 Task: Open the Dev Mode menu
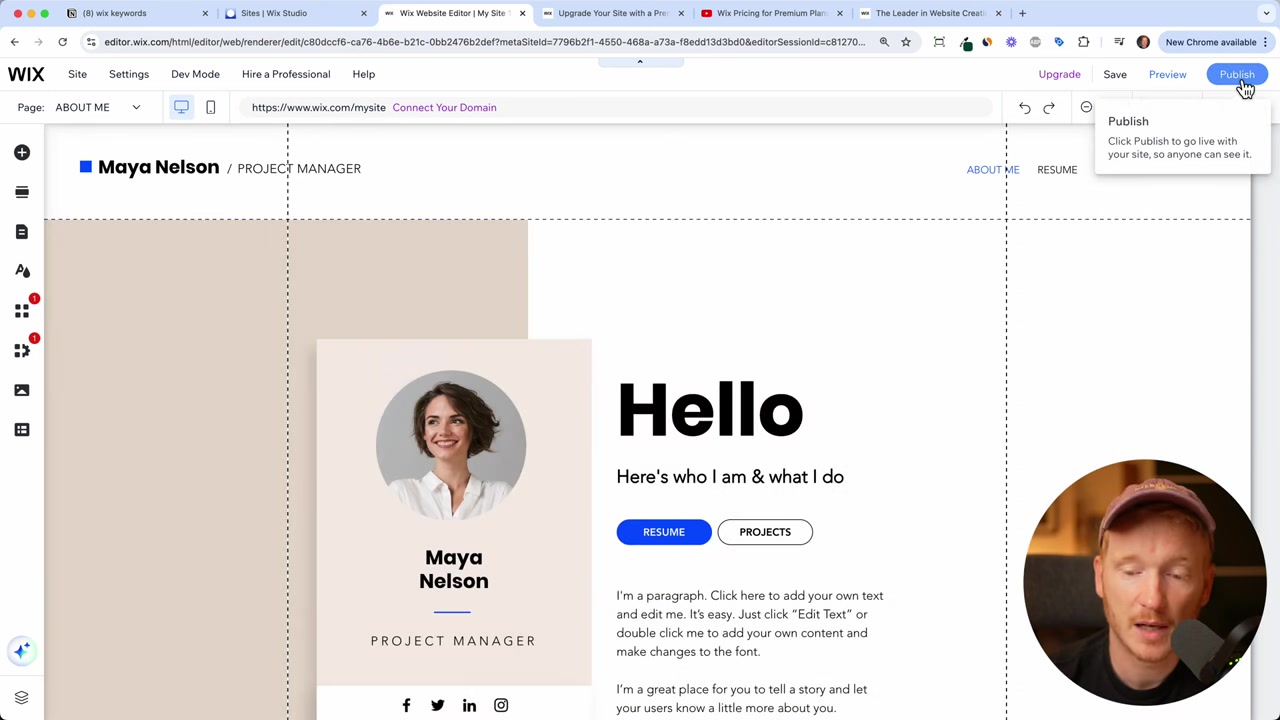[195, 74]
